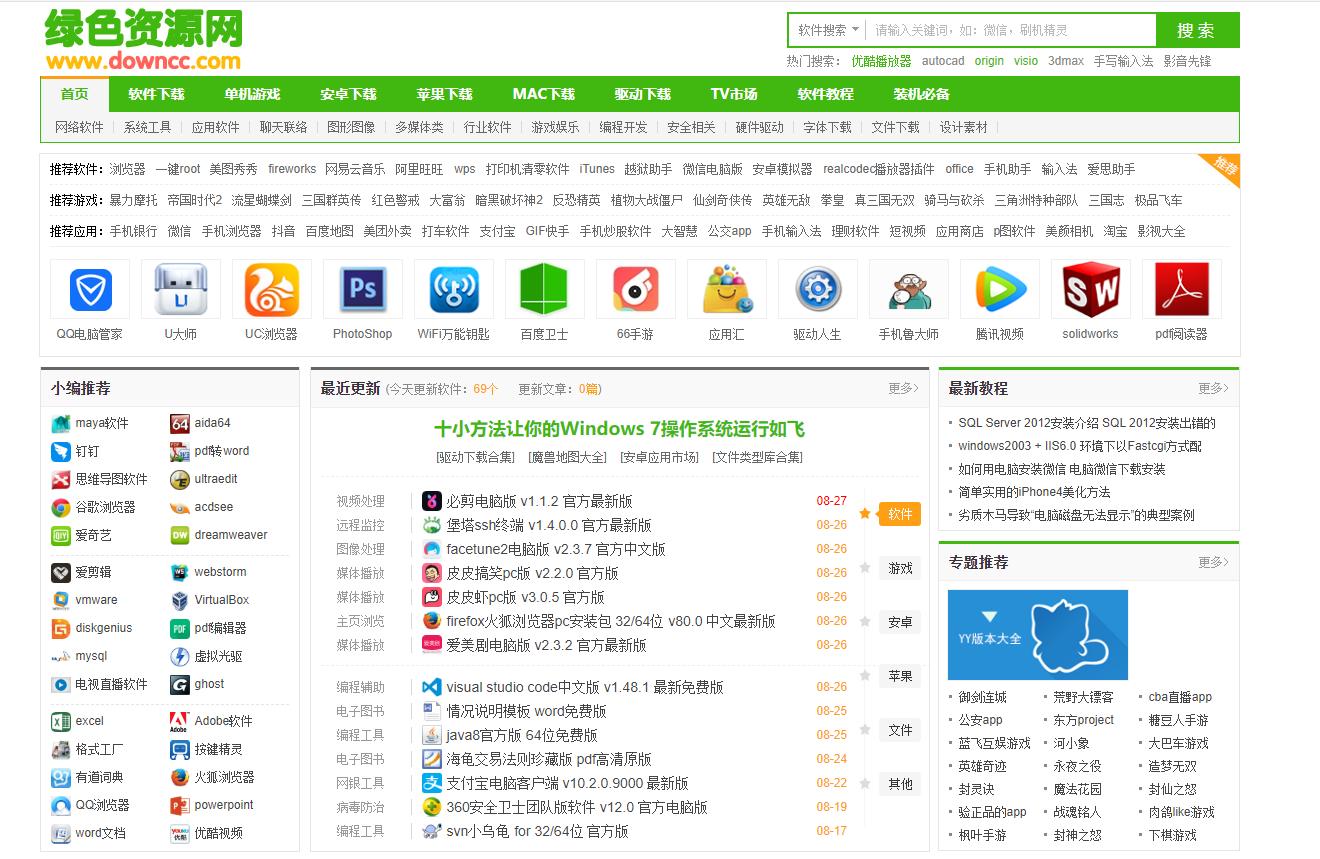Expand 更多 in 最新教程 header
1320x859 pixels.
(1213, 388)
